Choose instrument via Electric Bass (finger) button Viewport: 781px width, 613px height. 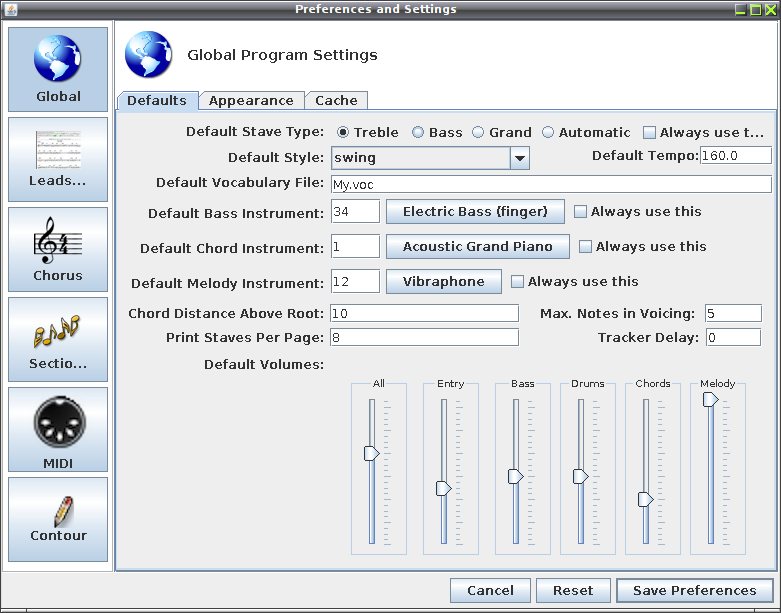tap(475, 212)
